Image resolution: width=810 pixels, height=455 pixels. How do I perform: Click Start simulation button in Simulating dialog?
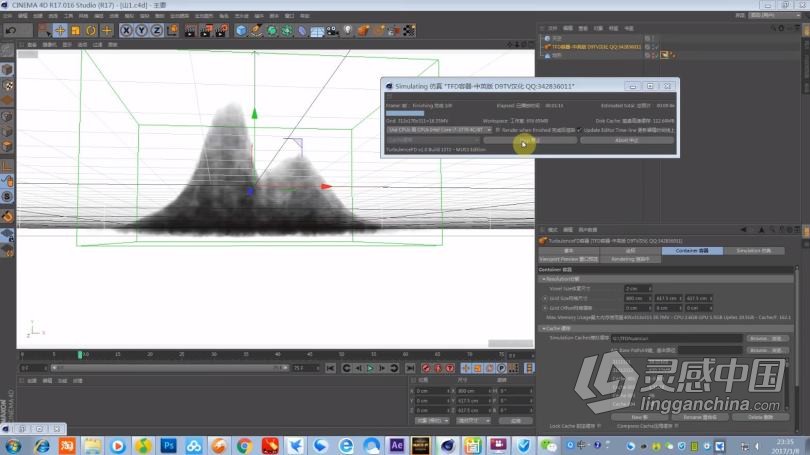tap(531, 140)
